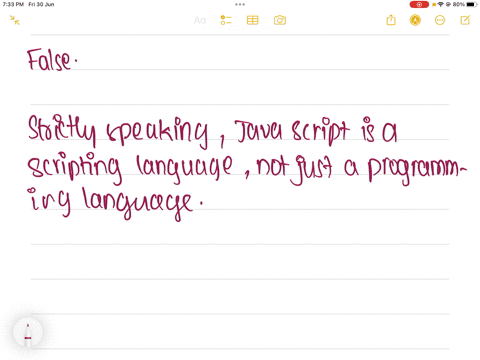
Task: Insert a checklist using the checklist icon
Action: pos(226,20)
